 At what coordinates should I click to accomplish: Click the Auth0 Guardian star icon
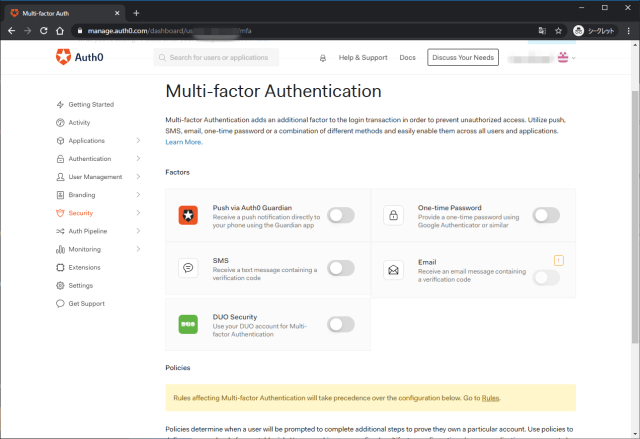[188, 215]
